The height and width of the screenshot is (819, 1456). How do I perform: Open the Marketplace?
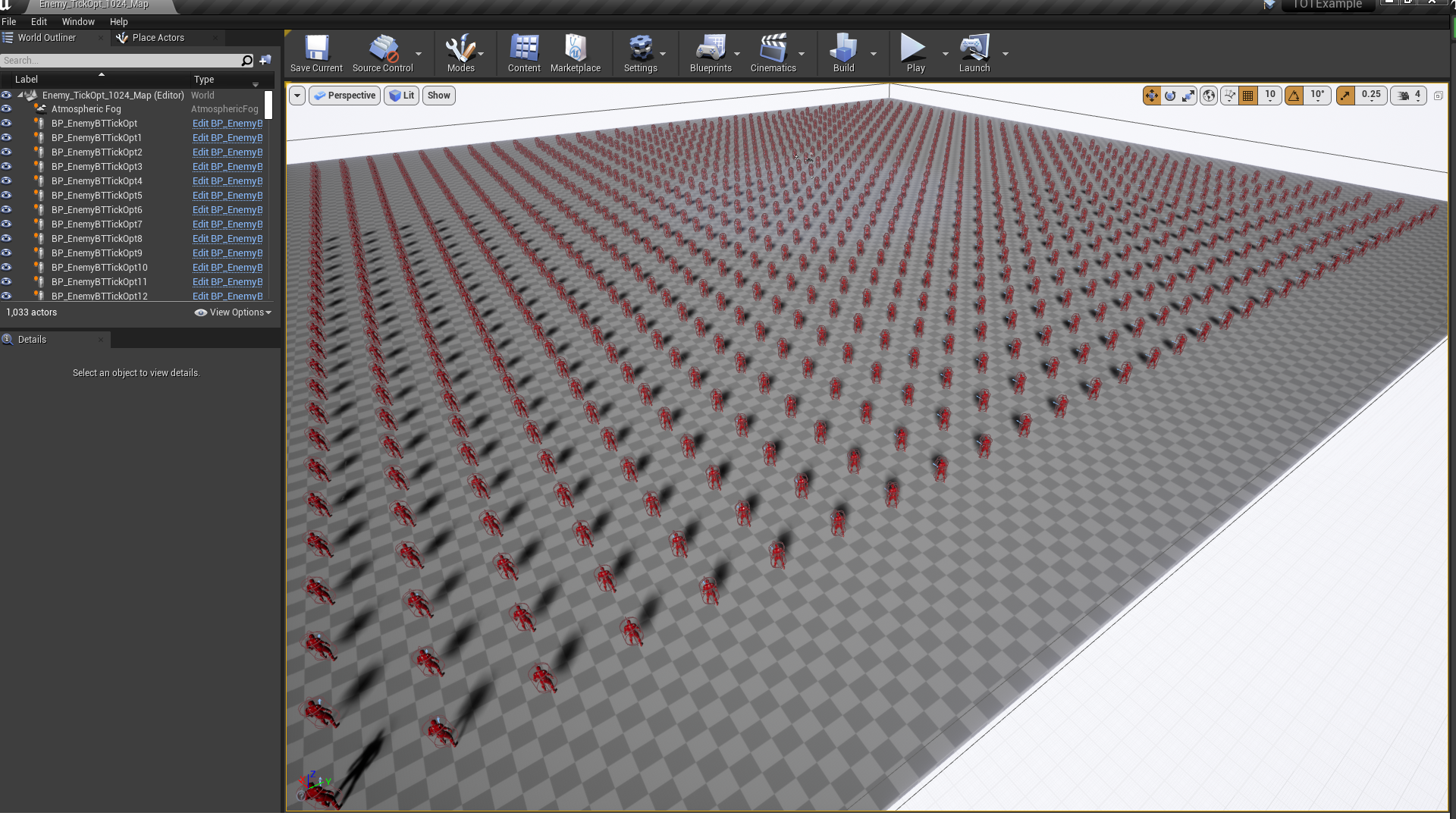pyautogui.click(x=576, y=53)
